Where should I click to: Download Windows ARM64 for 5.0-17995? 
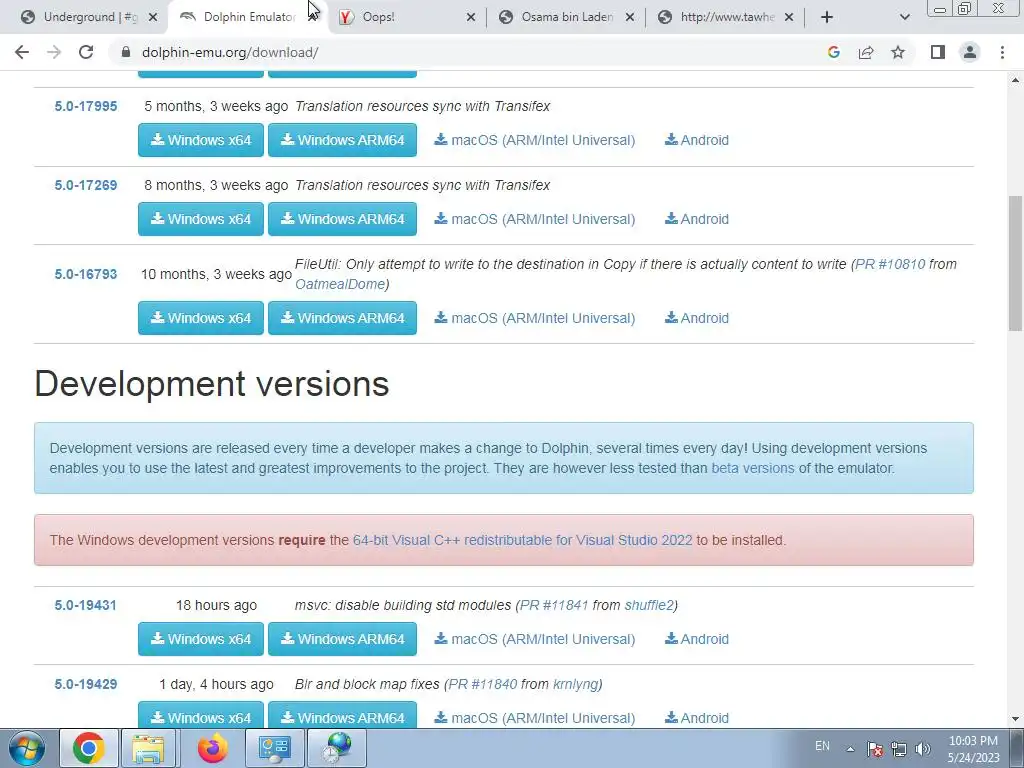tap(342, 140)
